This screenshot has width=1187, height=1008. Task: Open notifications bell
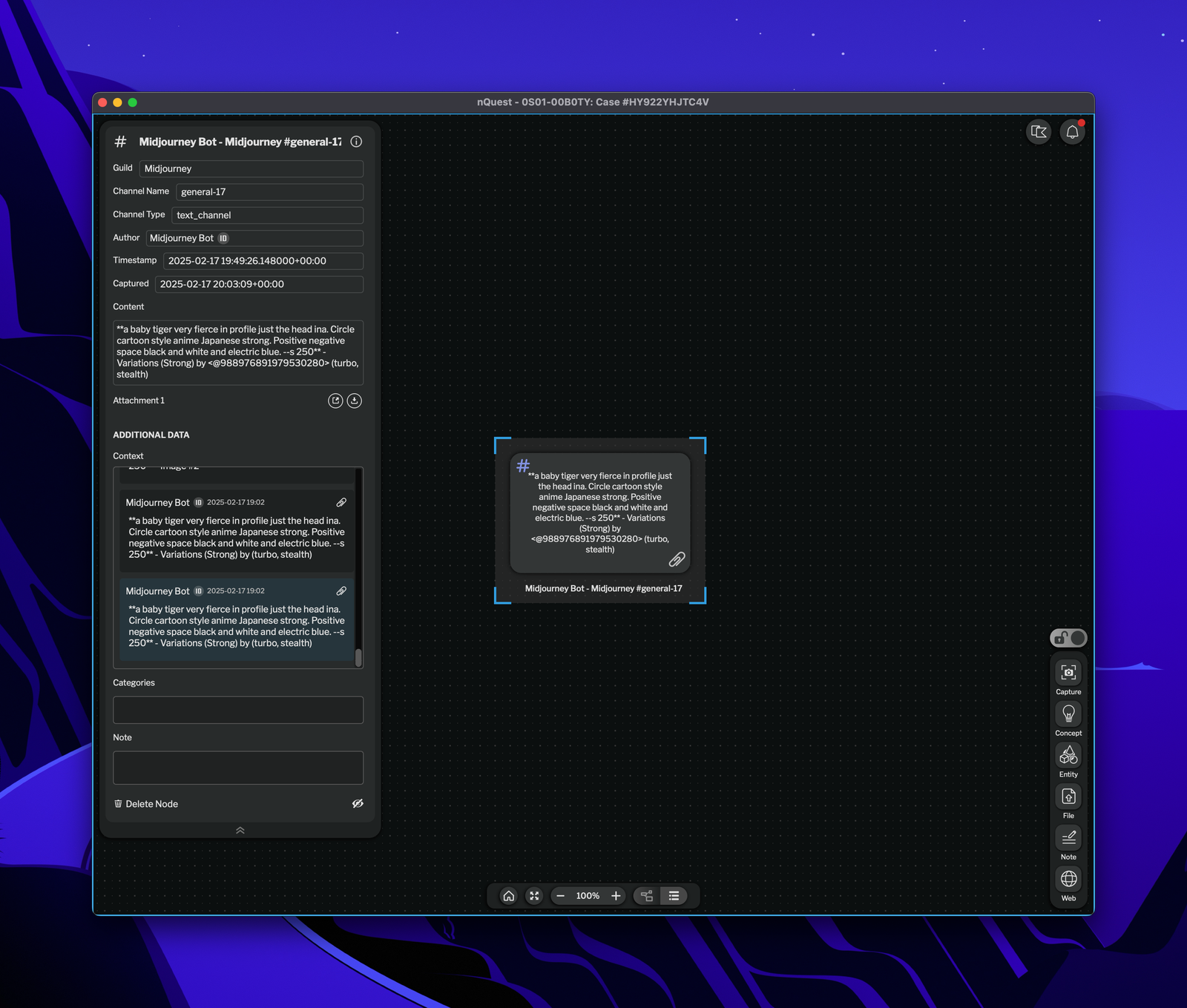tap(1072, 132)
